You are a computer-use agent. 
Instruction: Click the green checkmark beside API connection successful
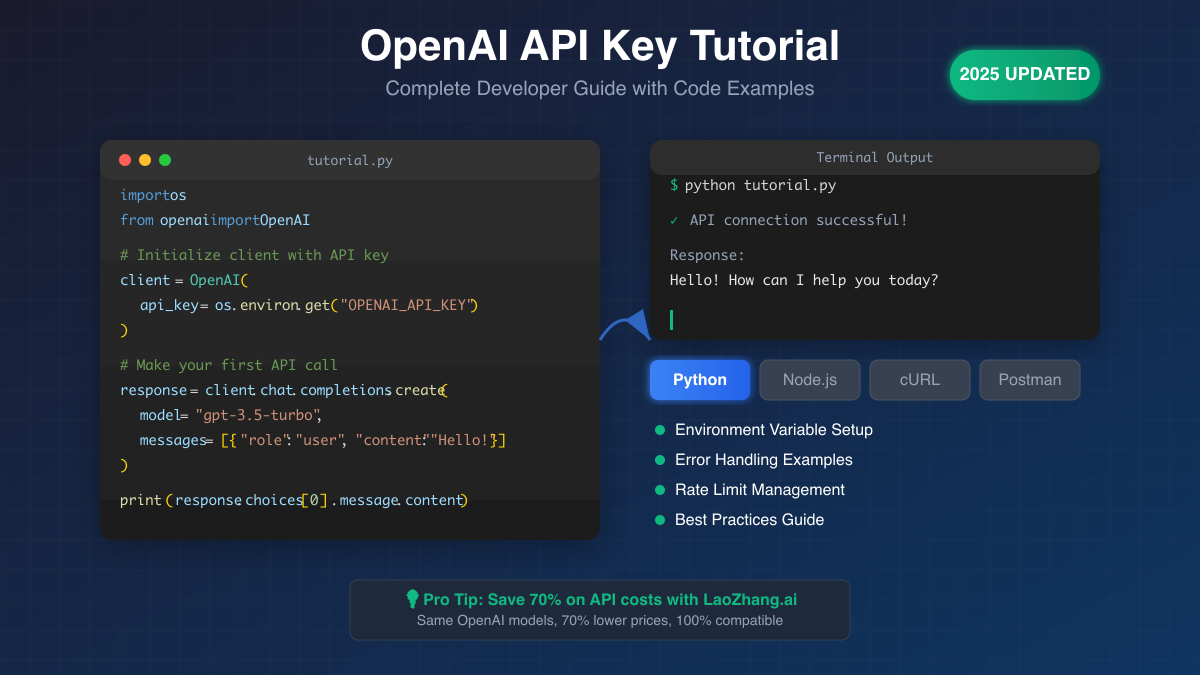(674, 220)
